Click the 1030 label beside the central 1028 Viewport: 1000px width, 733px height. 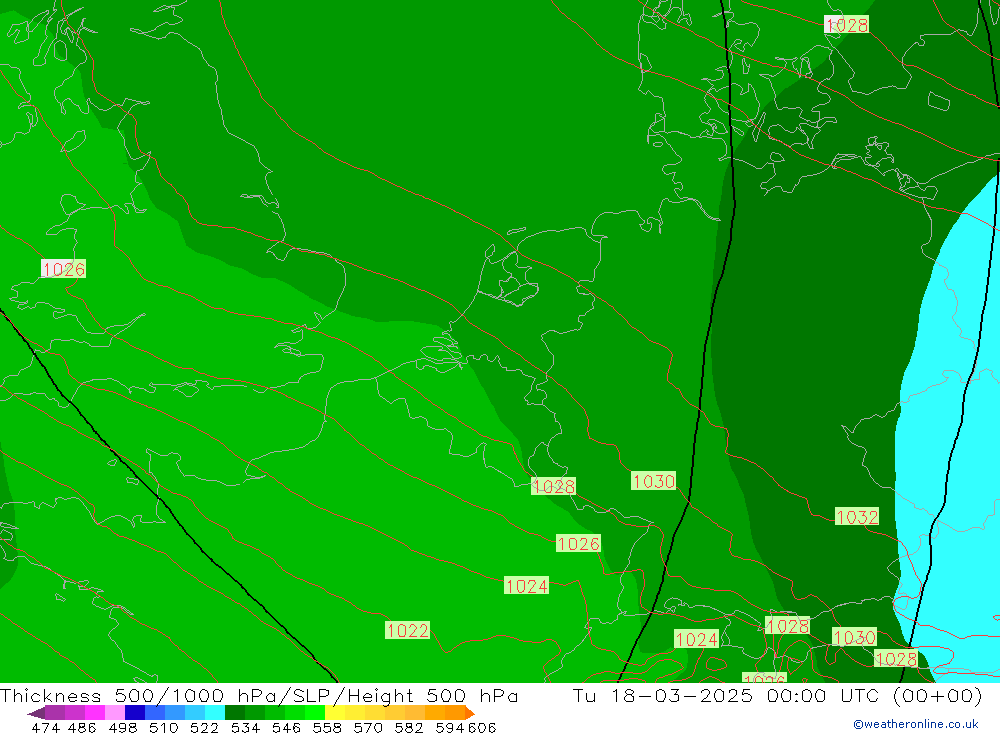(x=653, y=481)
